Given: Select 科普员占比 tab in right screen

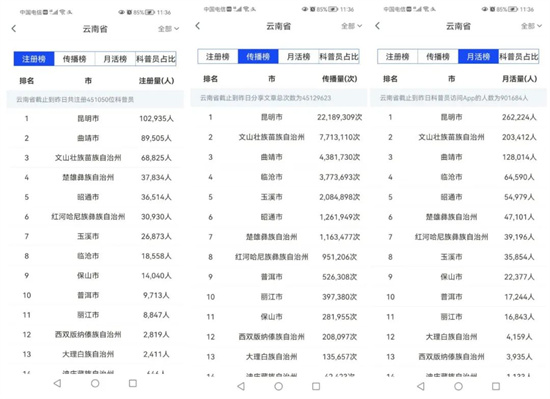Looking at the screenshot, I should (519, 56).
